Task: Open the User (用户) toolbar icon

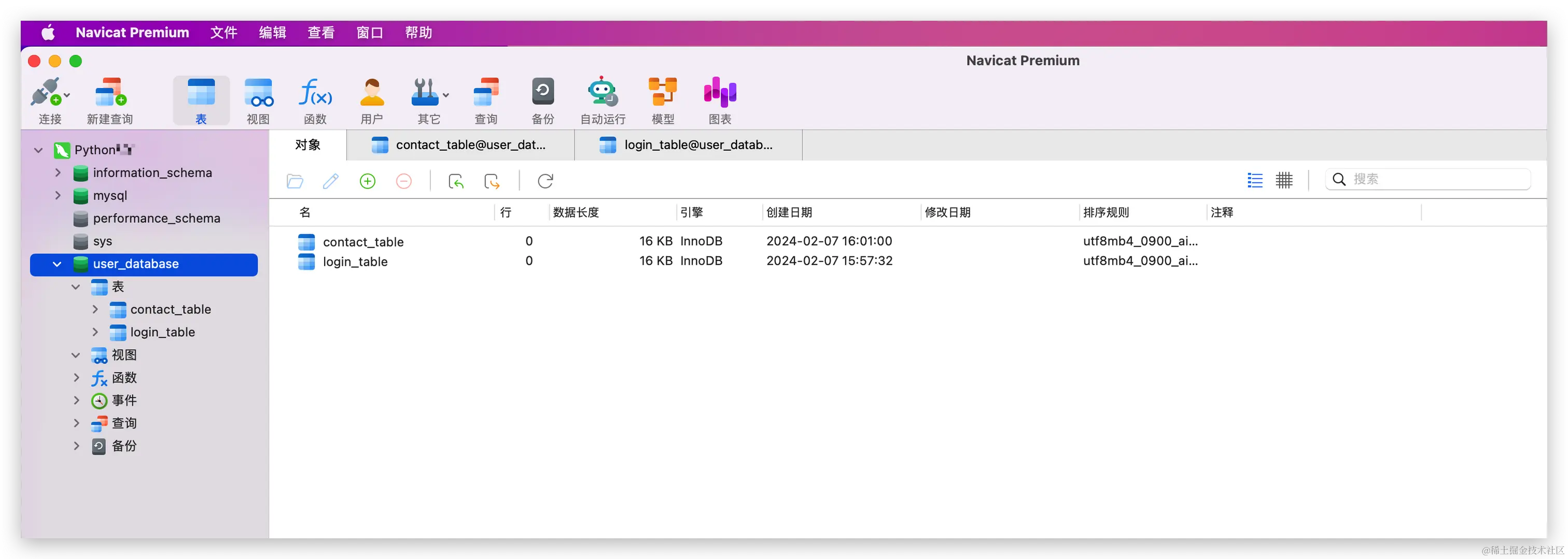Action: tap(372, 92)
